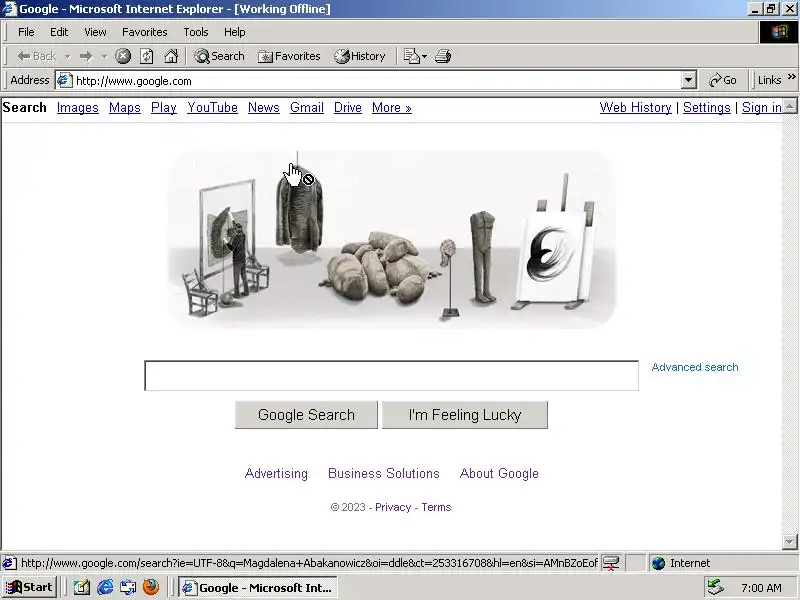This screenshot has width=800, height=600.
Task: Open the Business Solutions link
Action: 384,473
